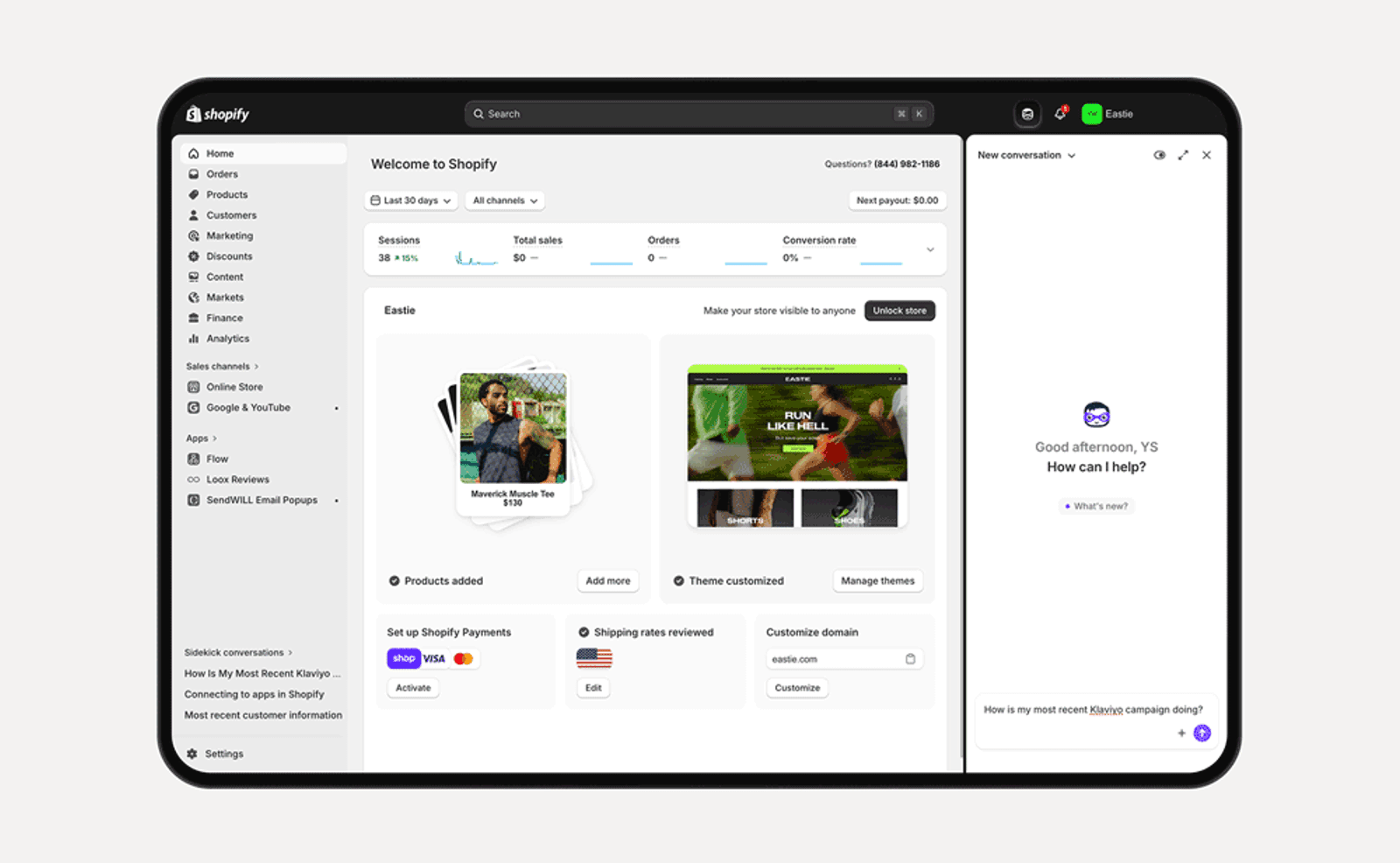Open the notifications bell

[1060, 114]
